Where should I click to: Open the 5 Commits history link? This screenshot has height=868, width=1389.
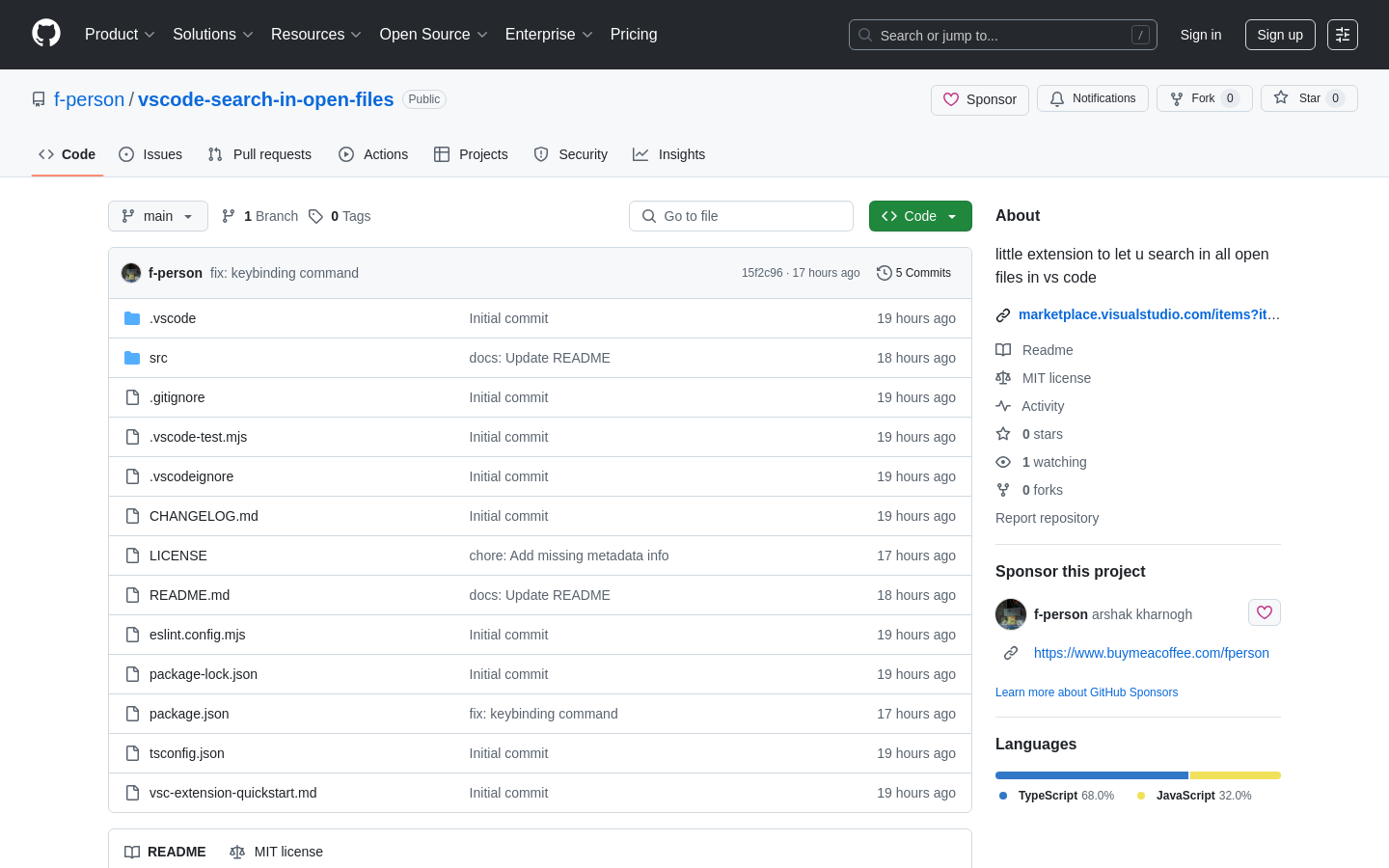pos(913,273)
